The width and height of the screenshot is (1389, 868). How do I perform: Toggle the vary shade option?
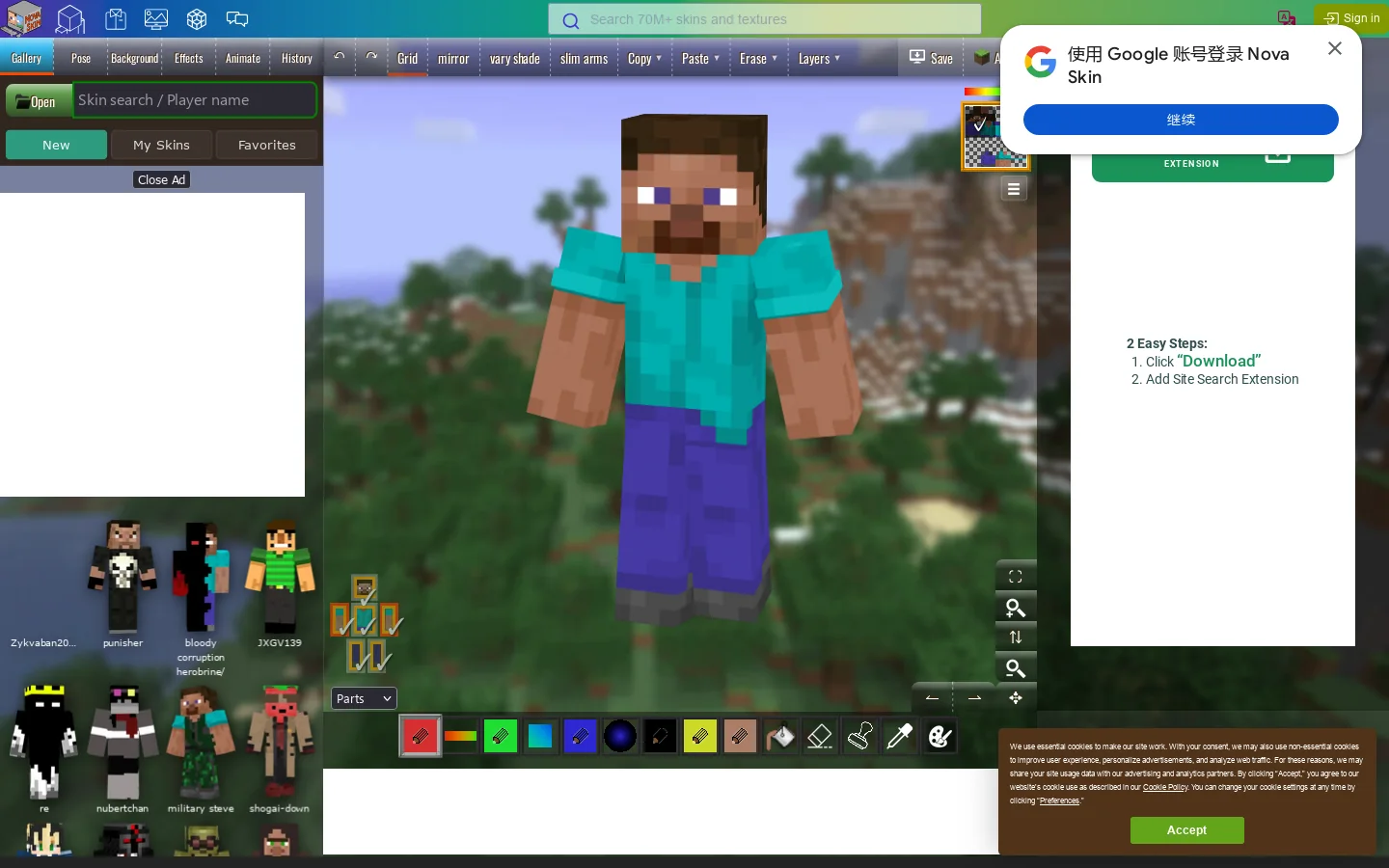pyautogui.click(x=515, y=59)
